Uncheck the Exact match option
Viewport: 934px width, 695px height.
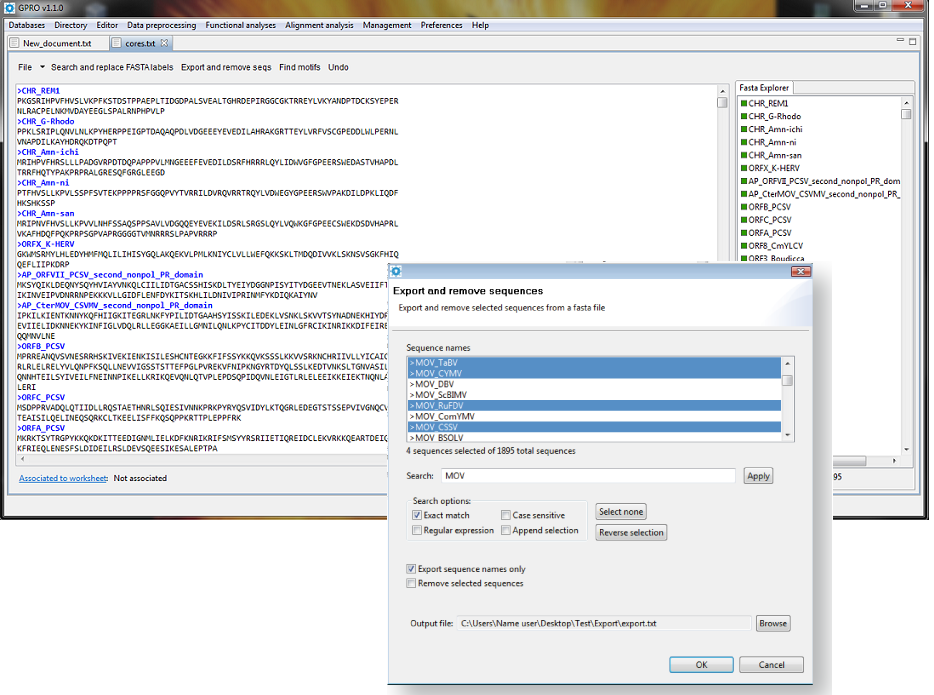pyautogui.click(x=416, y=515)
